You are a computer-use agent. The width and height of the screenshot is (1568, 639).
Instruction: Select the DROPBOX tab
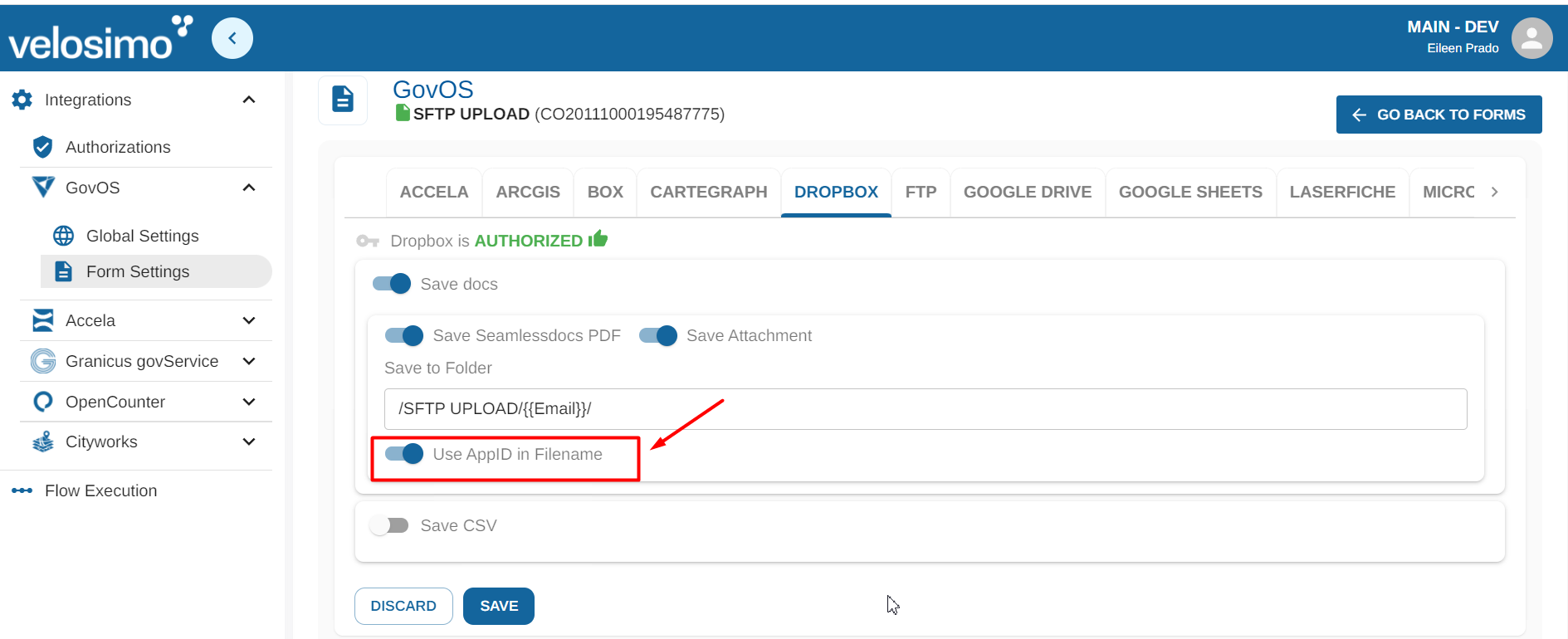[x=836, y=192]
